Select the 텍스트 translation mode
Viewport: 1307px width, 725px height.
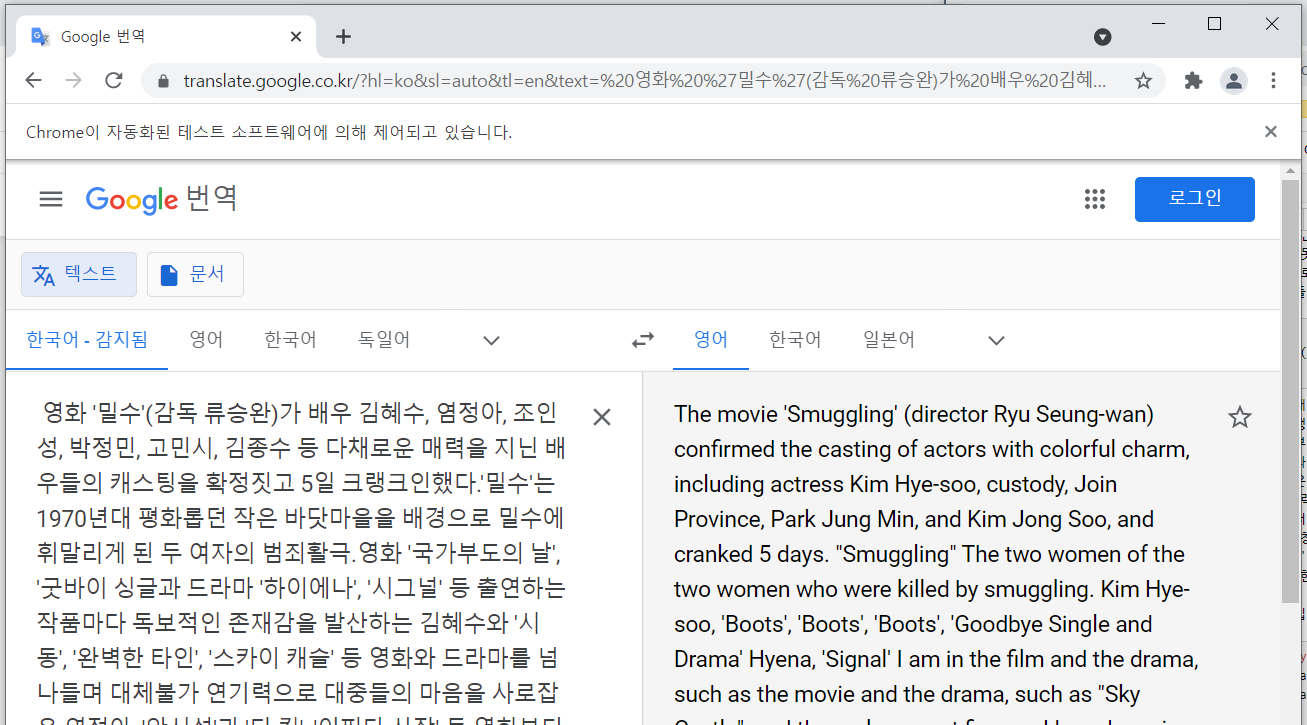tap(79, 274)
